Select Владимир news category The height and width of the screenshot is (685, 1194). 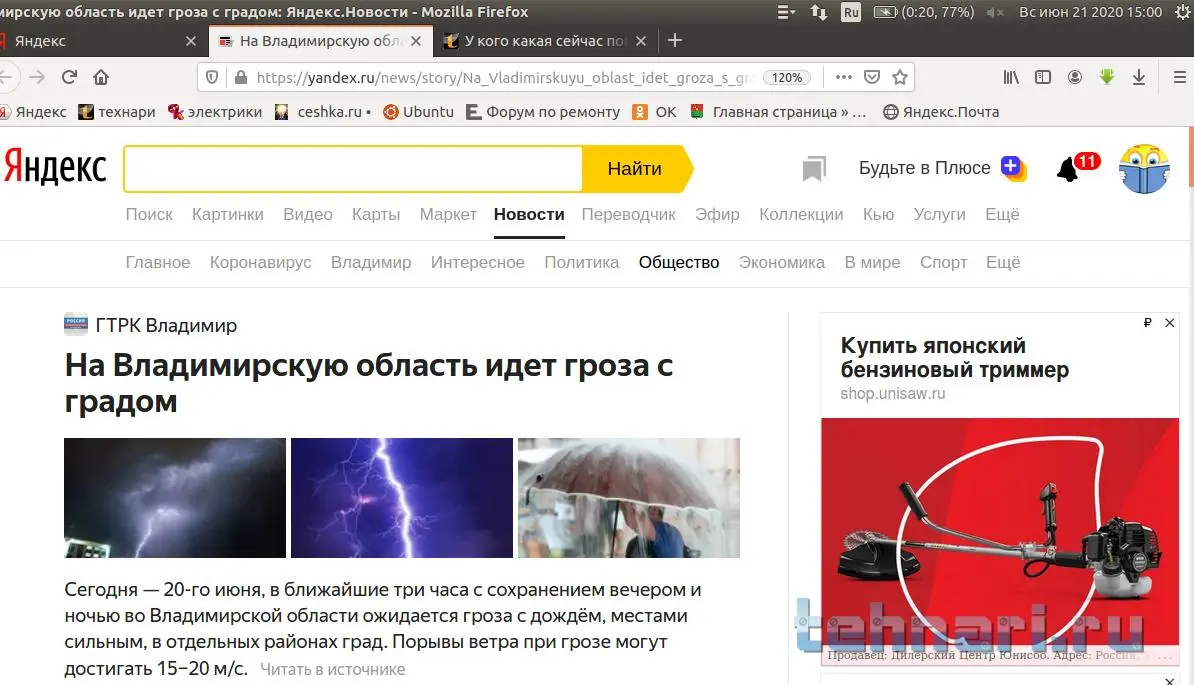tap(371, 263)
